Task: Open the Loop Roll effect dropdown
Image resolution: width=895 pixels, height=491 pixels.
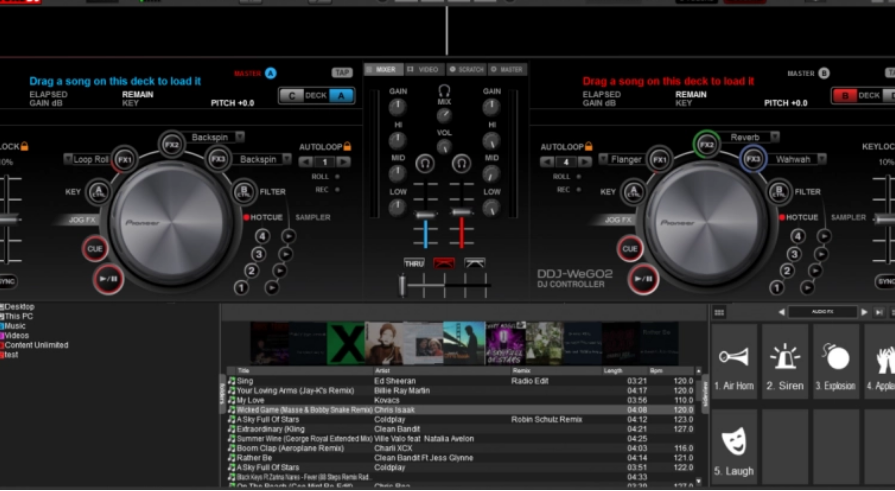Action: pos(68,159)
